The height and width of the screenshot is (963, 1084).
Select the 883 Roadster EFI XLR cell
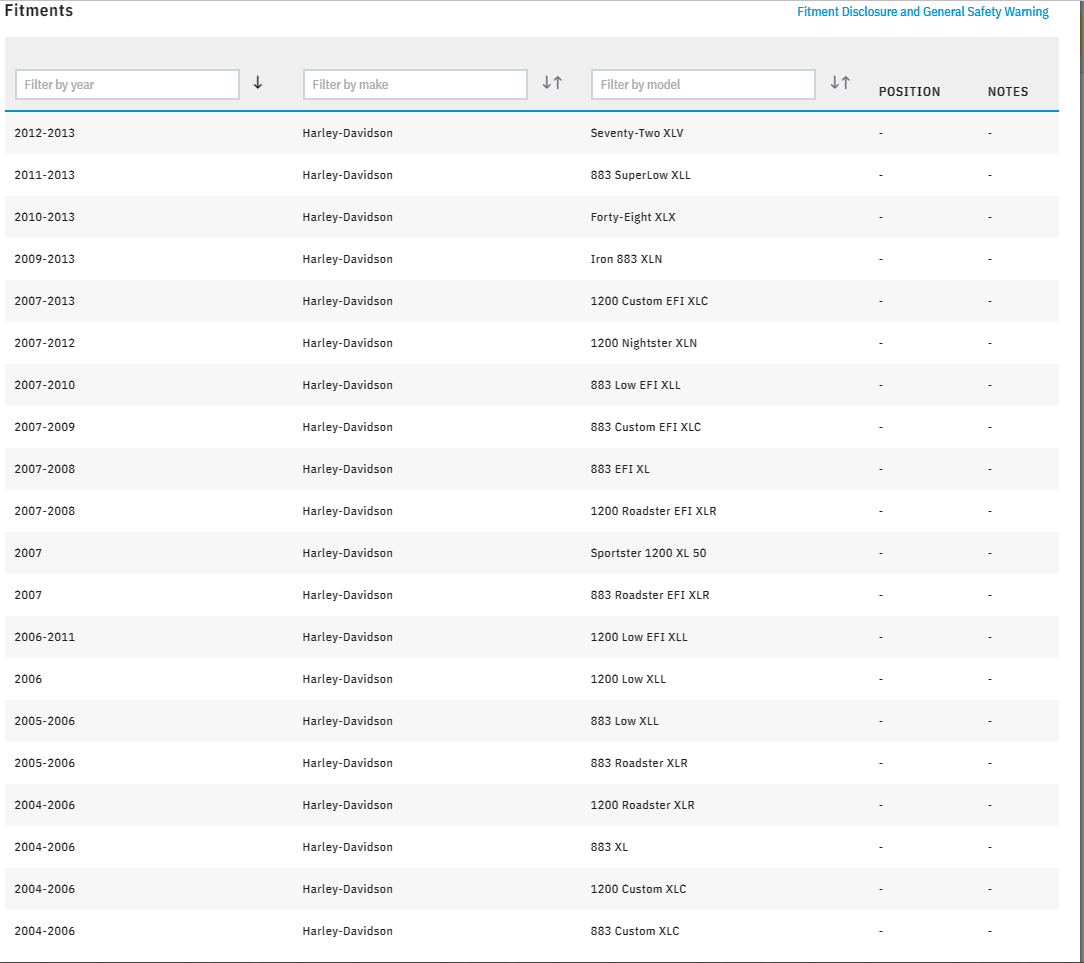[650, 595]
